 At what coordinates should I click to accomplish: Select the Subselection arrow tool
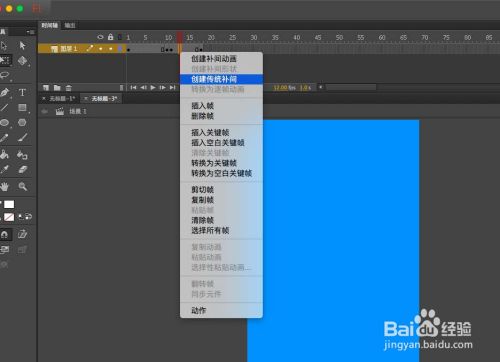22,45
